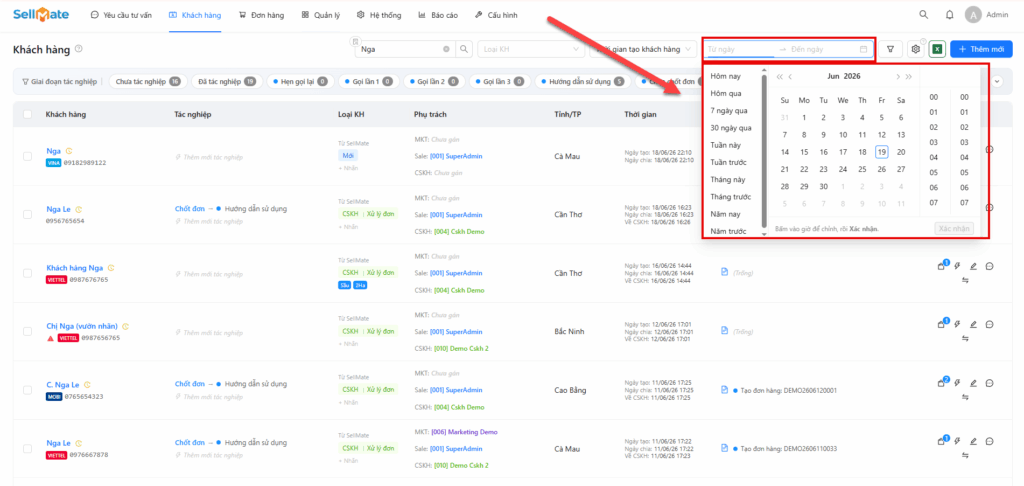The width and height of the screenshot is (1024, 486).
Task: Open the saved filter bookmark icon above search
Action: [355, 40]
